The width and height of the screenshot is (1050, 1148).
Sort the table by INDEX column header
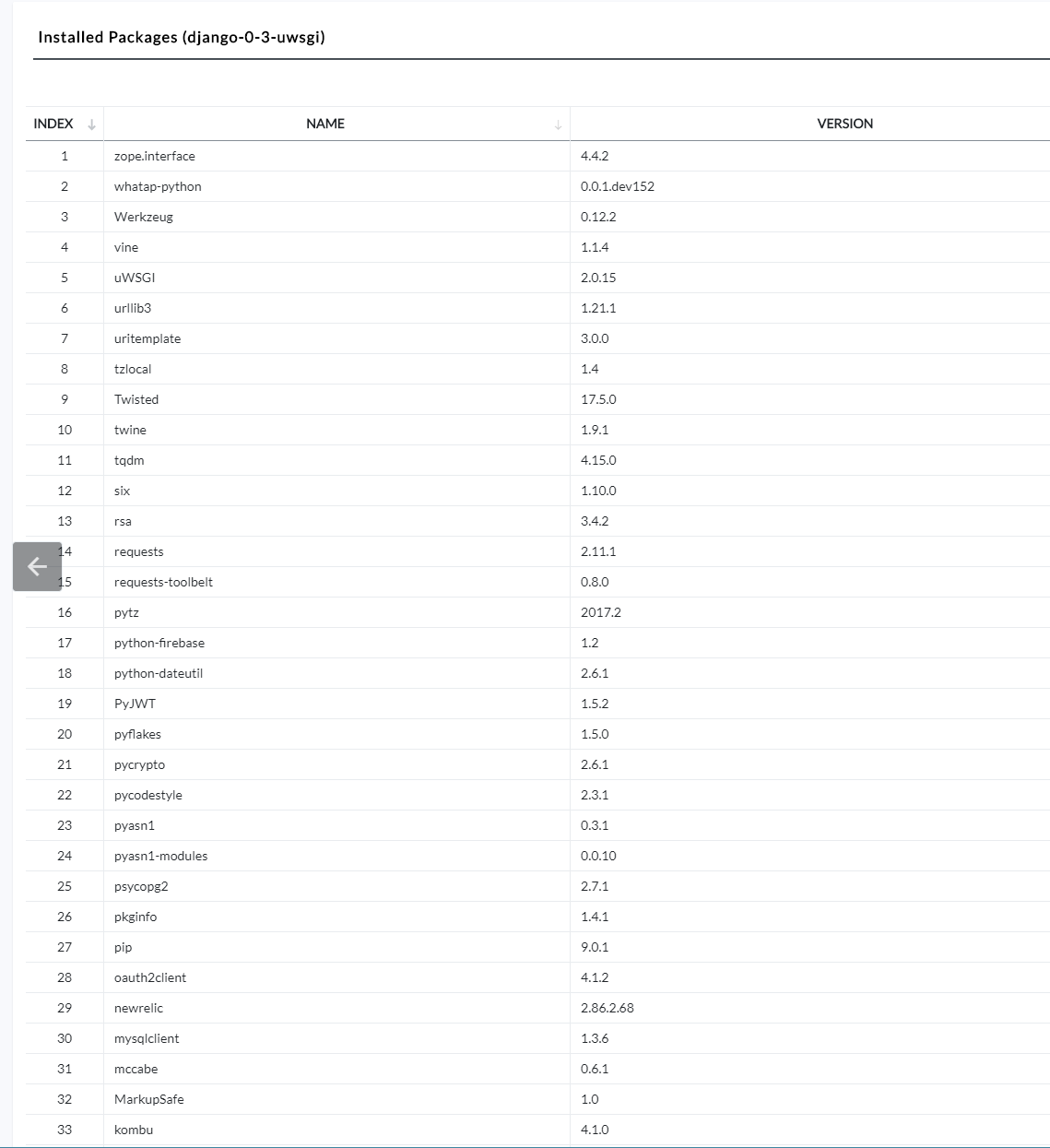click(53, 123)
